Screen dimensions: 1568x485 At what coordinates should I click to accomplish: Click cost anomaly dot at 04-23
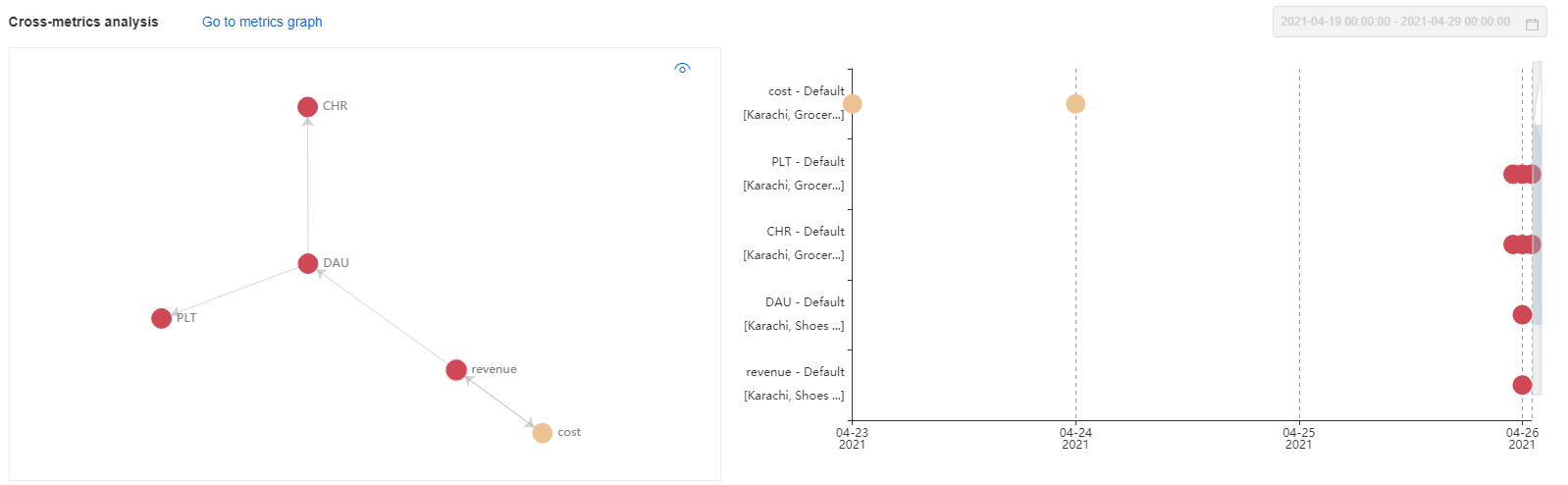[x=853, y=104]
